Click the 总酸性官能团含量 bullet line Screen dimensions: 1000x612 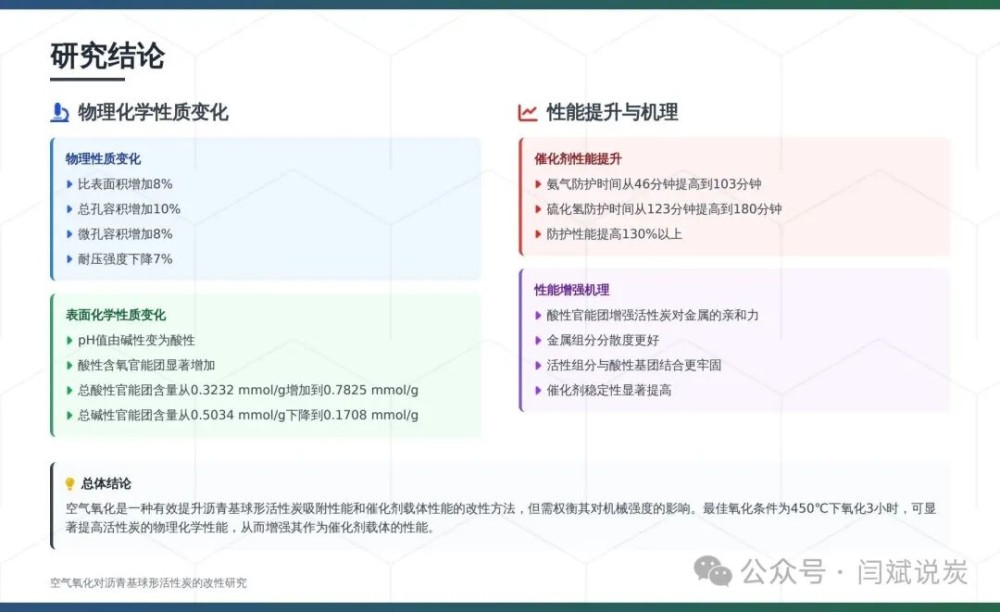point(248,390)
